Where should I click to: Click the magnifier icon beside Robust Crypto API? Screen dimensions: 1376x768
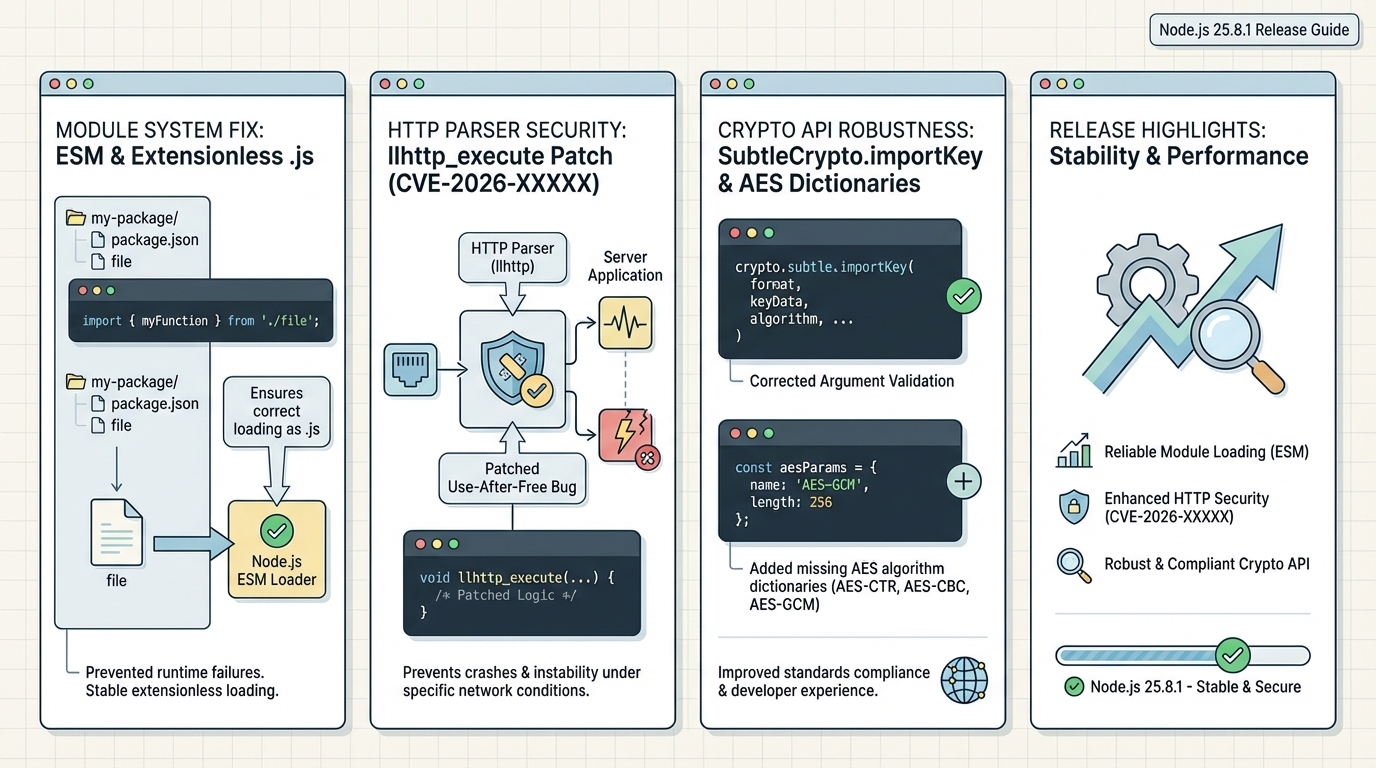[1074, 565]
